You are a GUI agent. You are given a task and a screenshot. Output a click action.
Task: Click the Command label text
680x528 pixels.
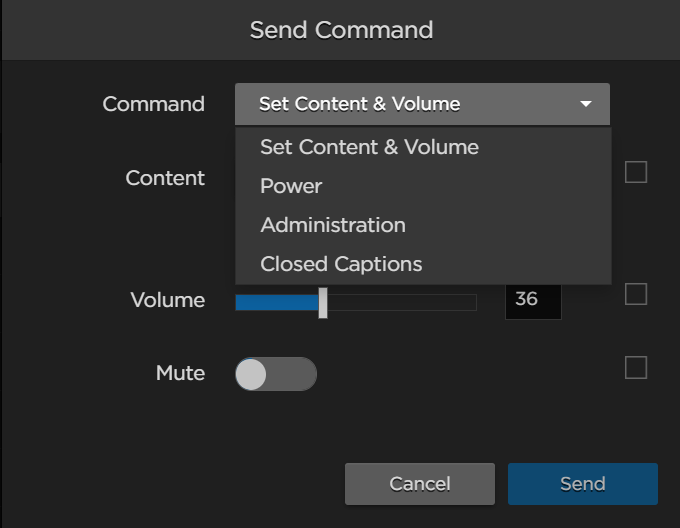(x=153, y=104)
